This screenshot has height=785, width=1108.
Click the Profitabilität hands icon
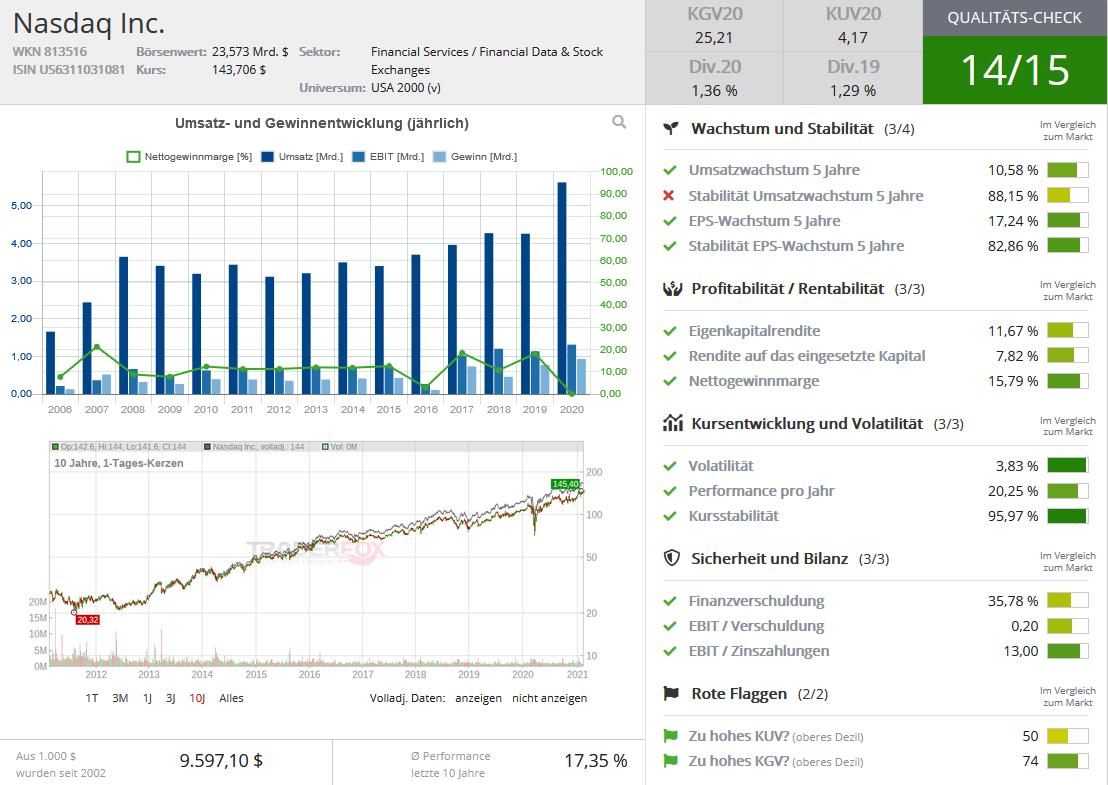pyautogui.click(x=672, y=288)
